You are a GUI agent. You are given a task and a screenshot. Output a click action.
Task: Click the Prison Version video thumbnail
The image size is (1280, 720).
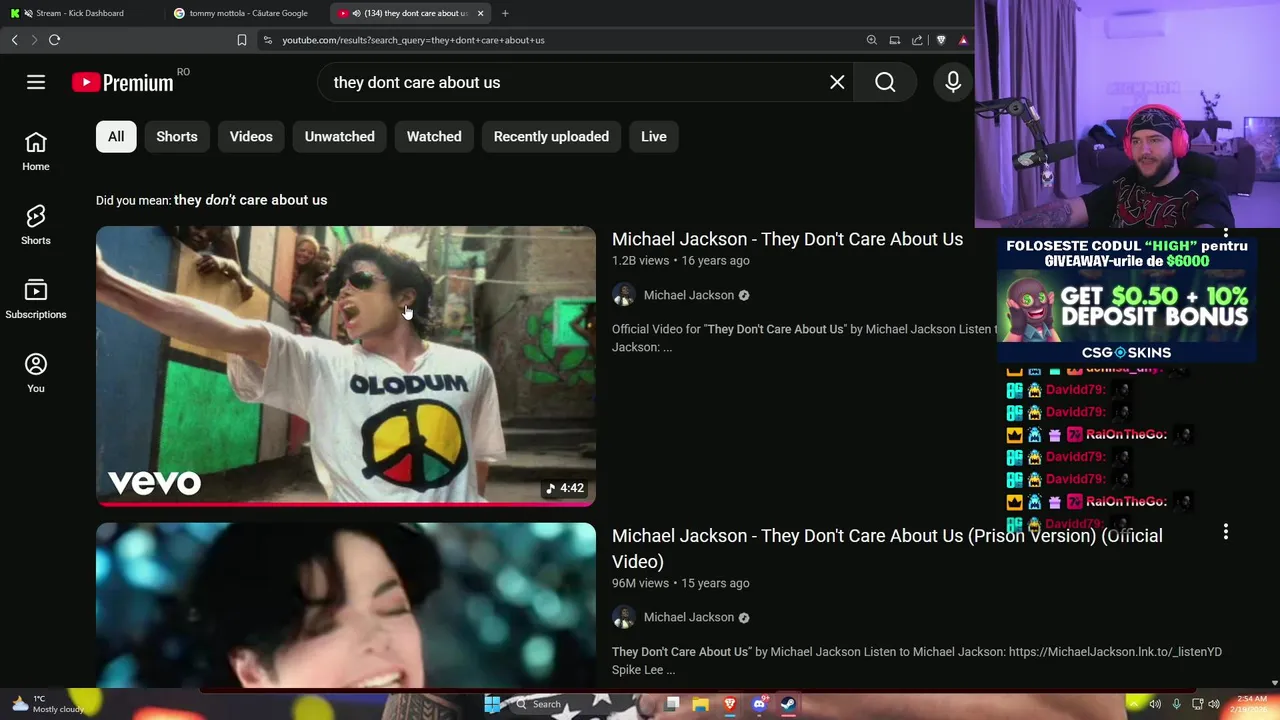pyautogui.click(x=346, y=605)
